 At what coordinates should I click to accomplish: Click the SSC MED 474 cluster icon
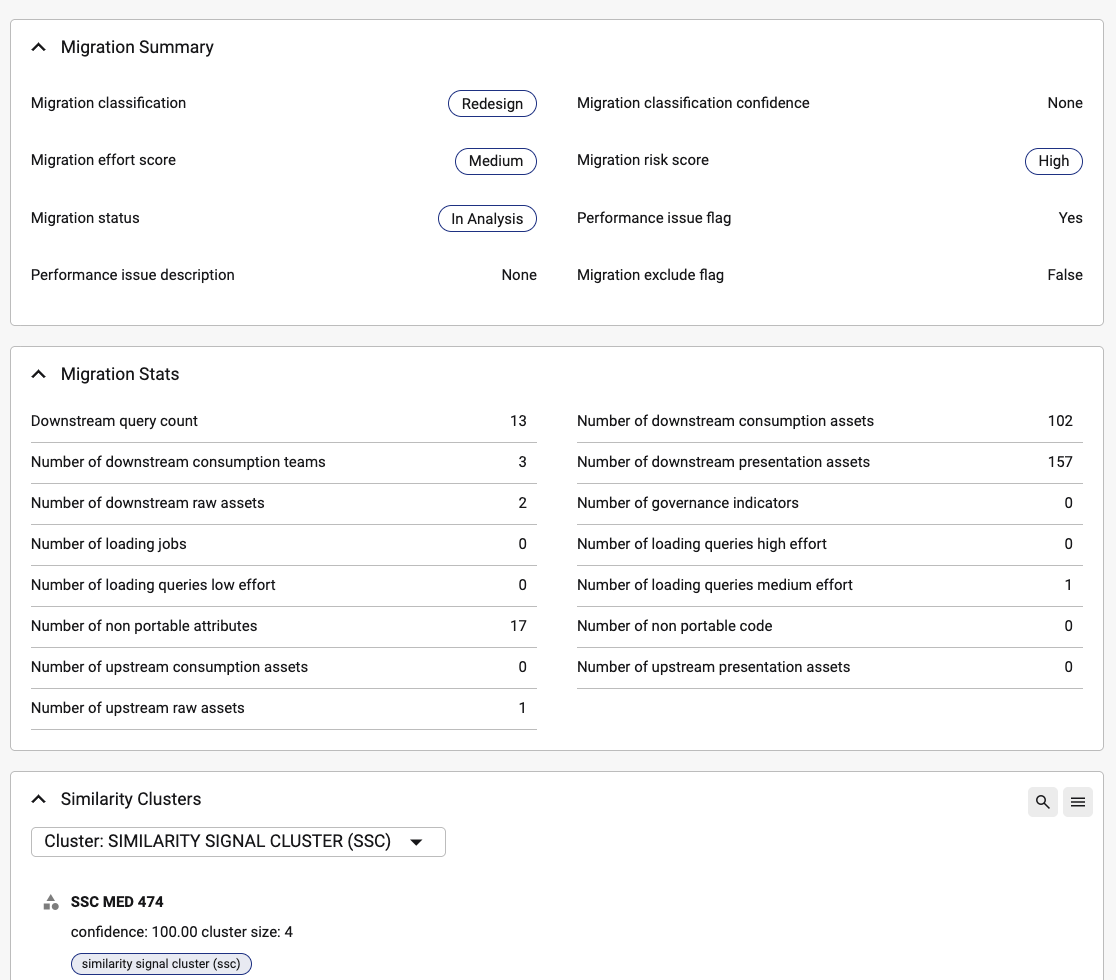(51, 902)
